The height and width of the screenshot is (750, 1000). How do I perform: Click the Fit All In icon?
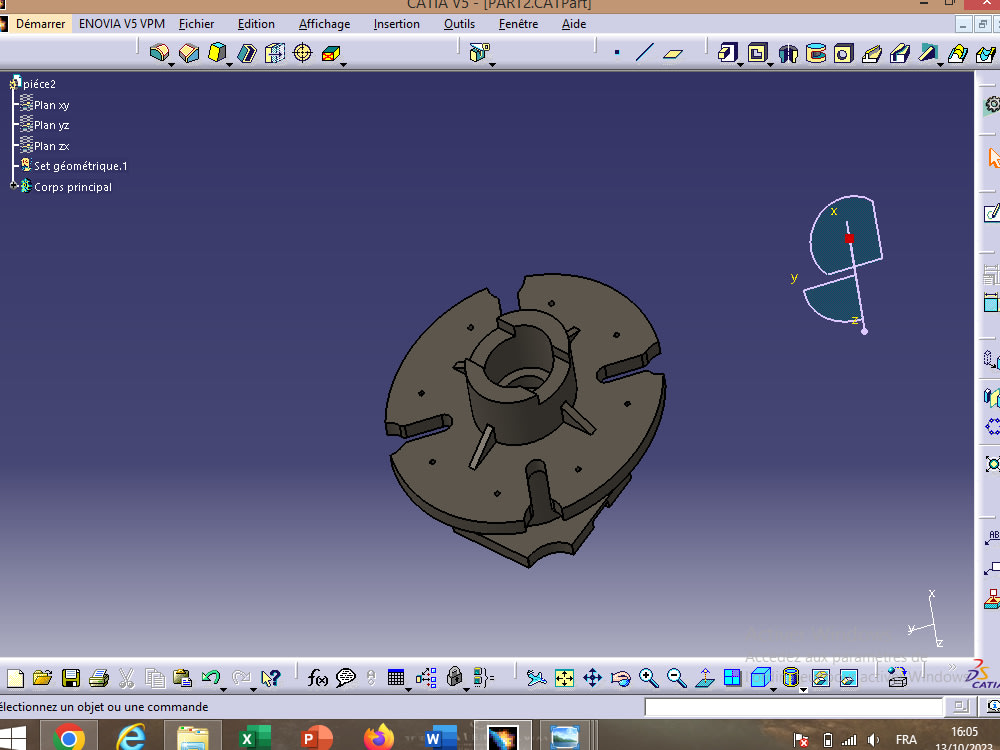[x=565, y=678]
